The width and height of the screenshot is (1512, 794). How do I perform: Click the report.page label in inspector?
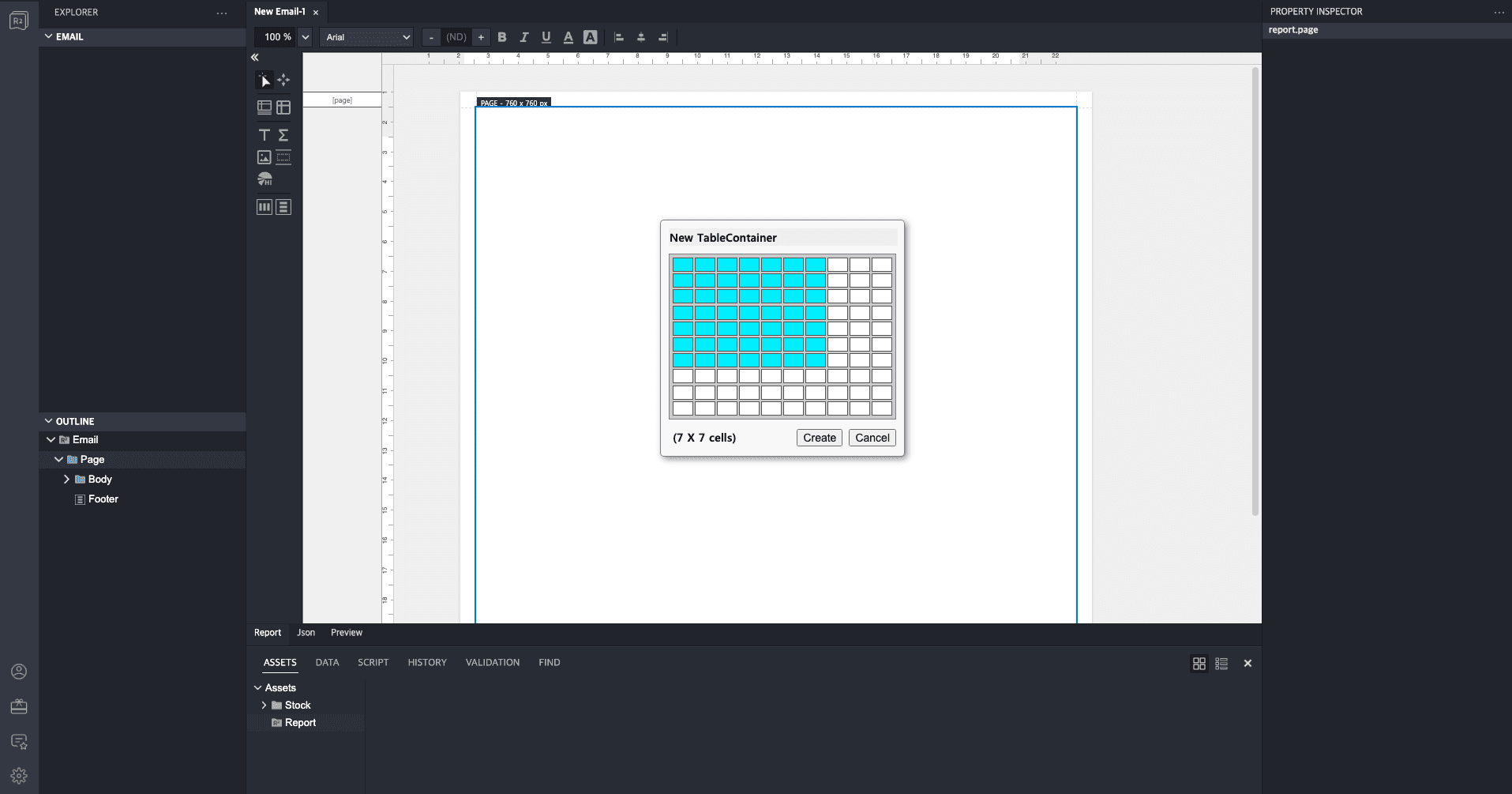click(x=1293, y=30)
